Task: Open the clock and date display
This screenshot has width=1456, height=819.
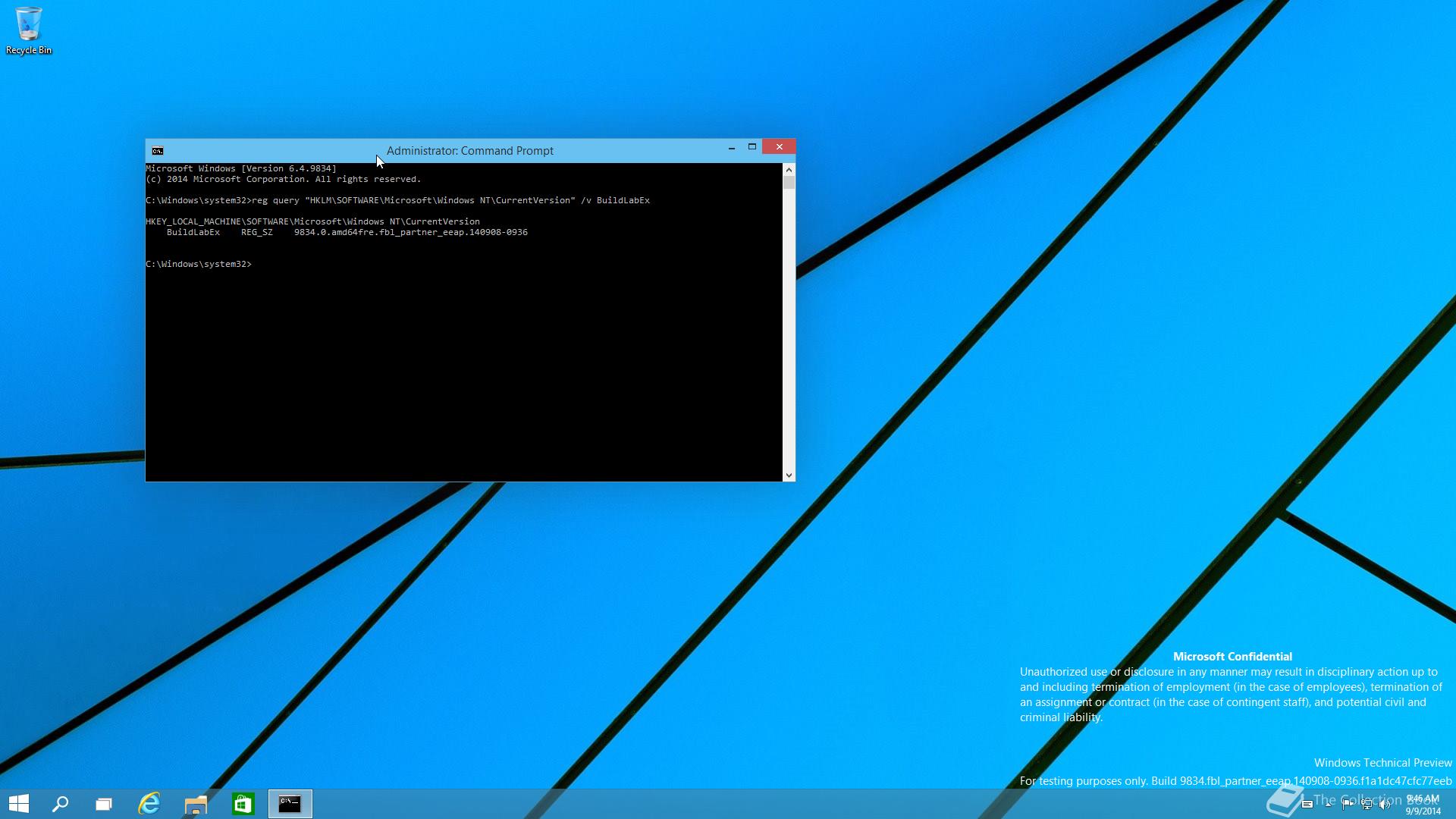Action: click(x=1423, y=805)
